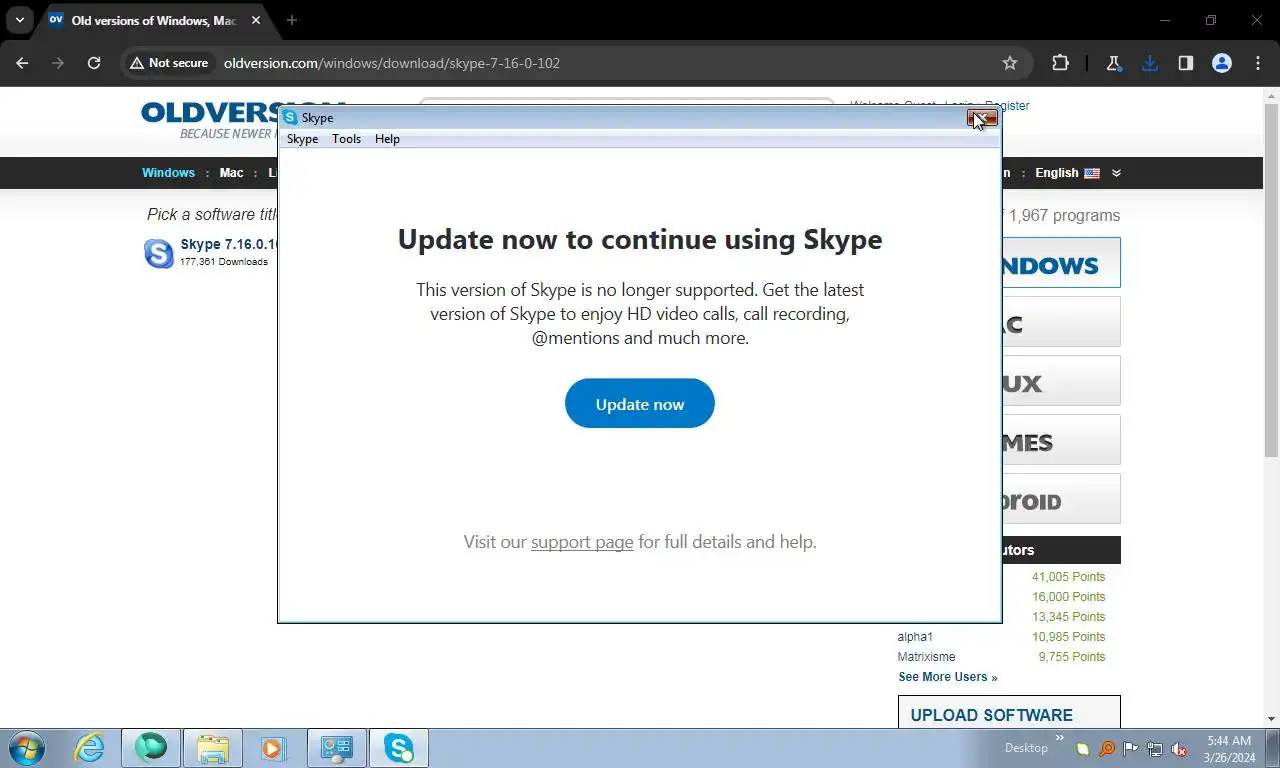Reload the oldversion.com page
Screen dimensions: 1280x768
tap(94, 63)
